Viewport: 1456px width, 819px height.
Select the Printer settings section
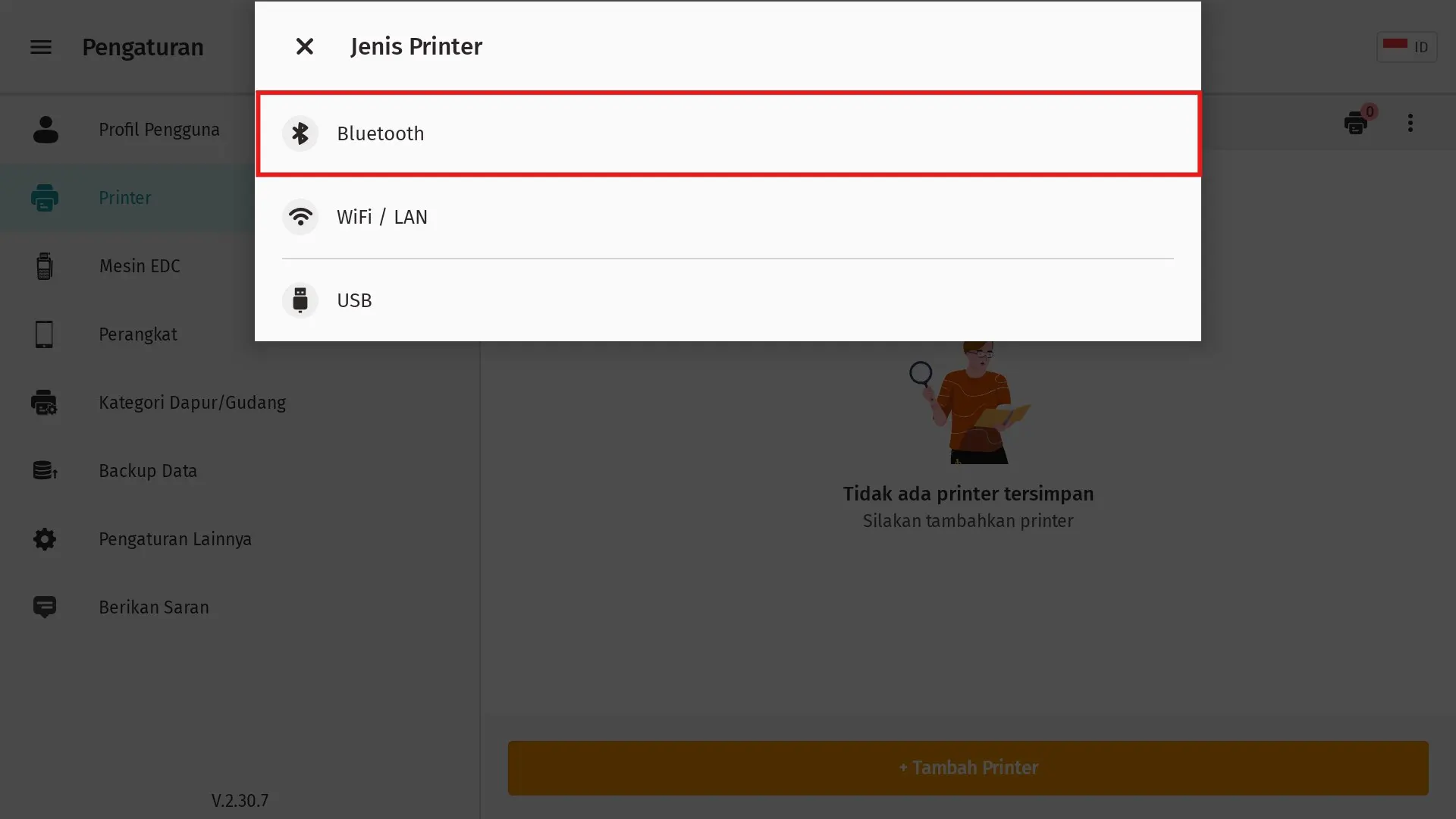tap(125, 198)
